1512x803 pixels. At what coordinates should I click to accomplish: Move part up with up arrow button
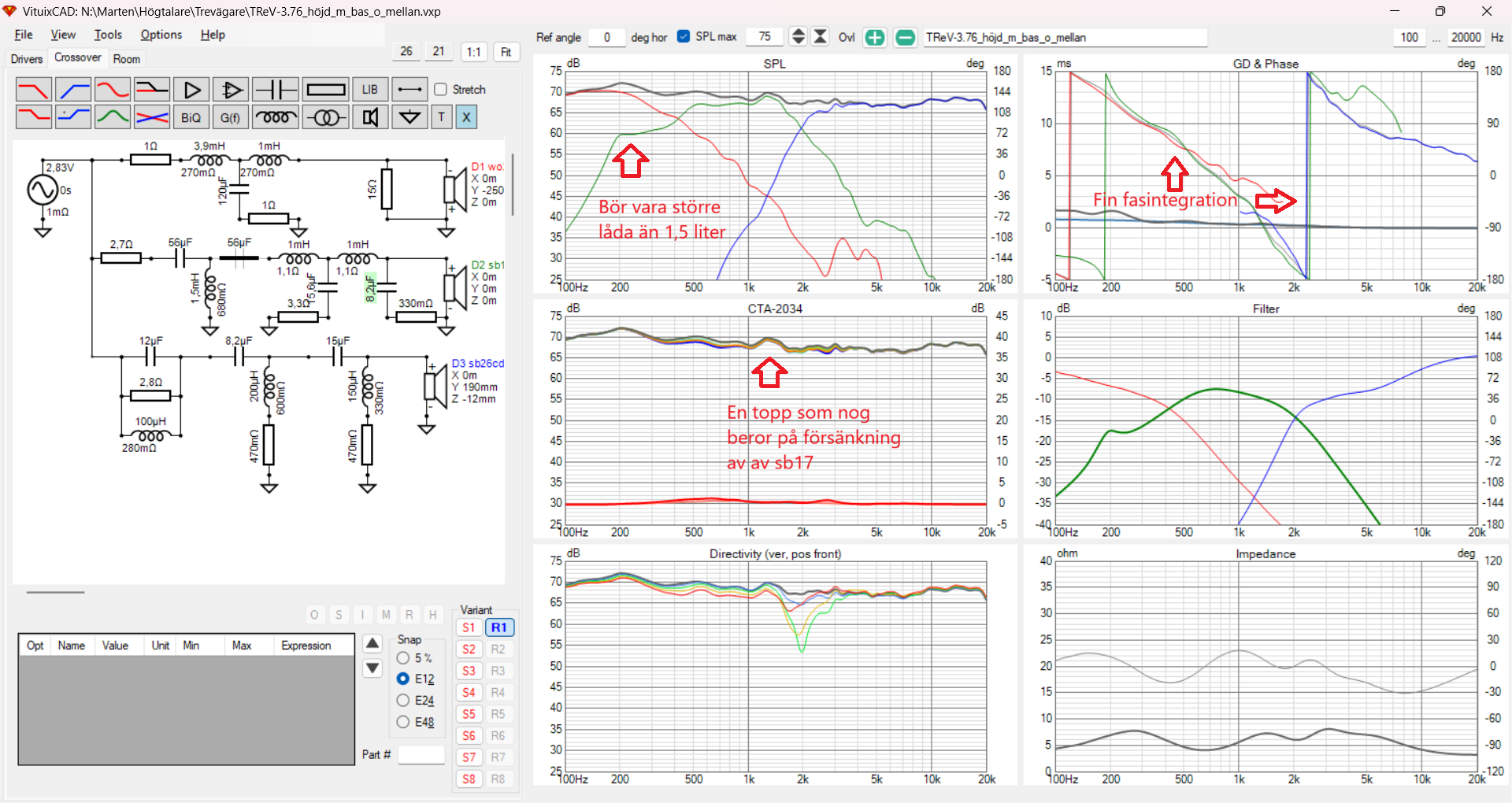(x=372, y=643)
